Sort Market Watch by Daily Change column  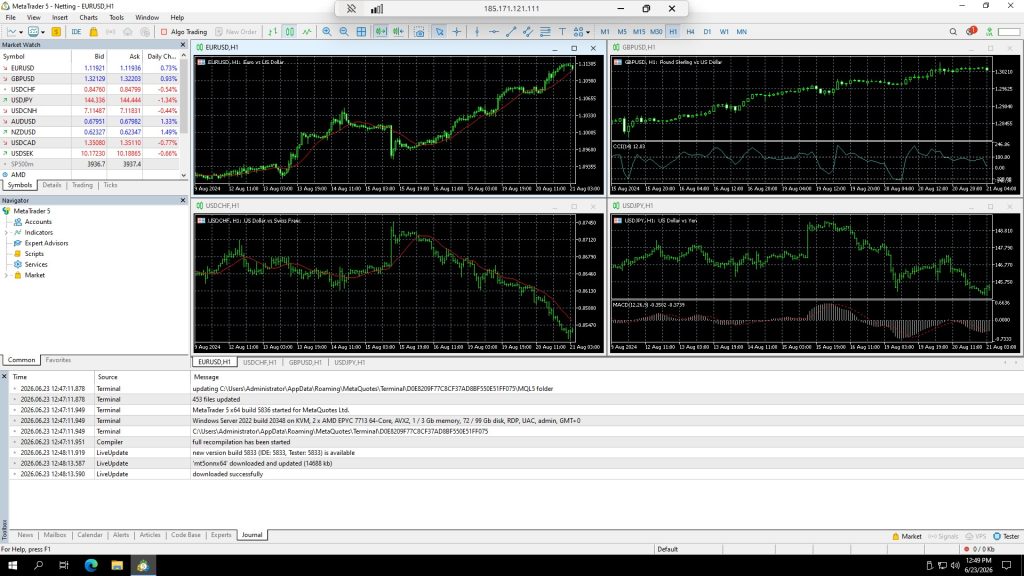pos(161,57)
